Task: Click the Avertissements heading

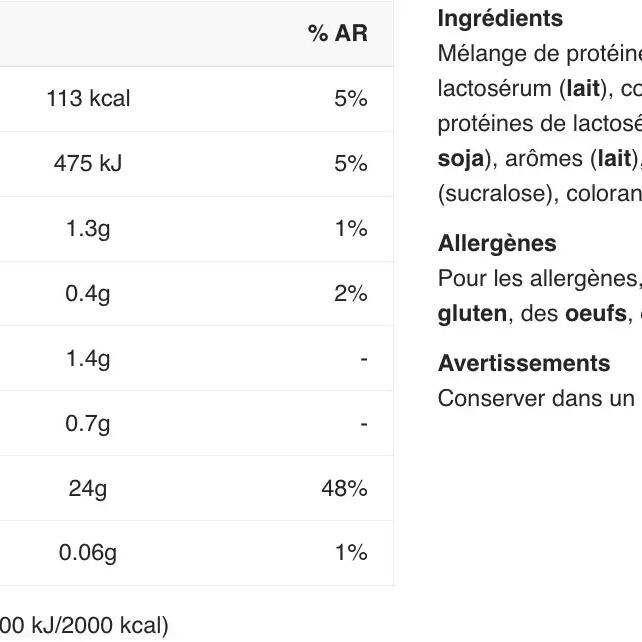Action: click(524, 364)
